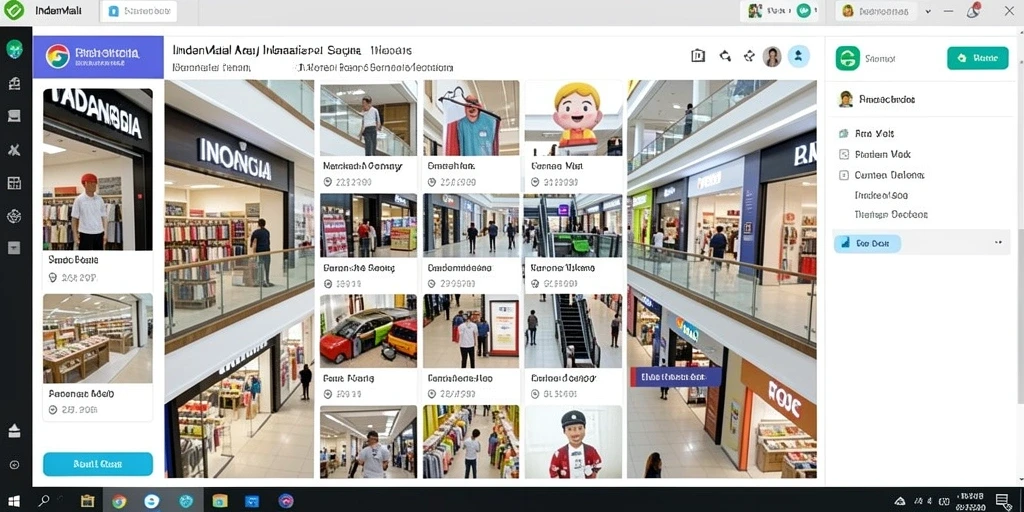This screenshot has width=1024, height=512.
Task: Click the green round logo in left sidebar
Action: (14, 49)
